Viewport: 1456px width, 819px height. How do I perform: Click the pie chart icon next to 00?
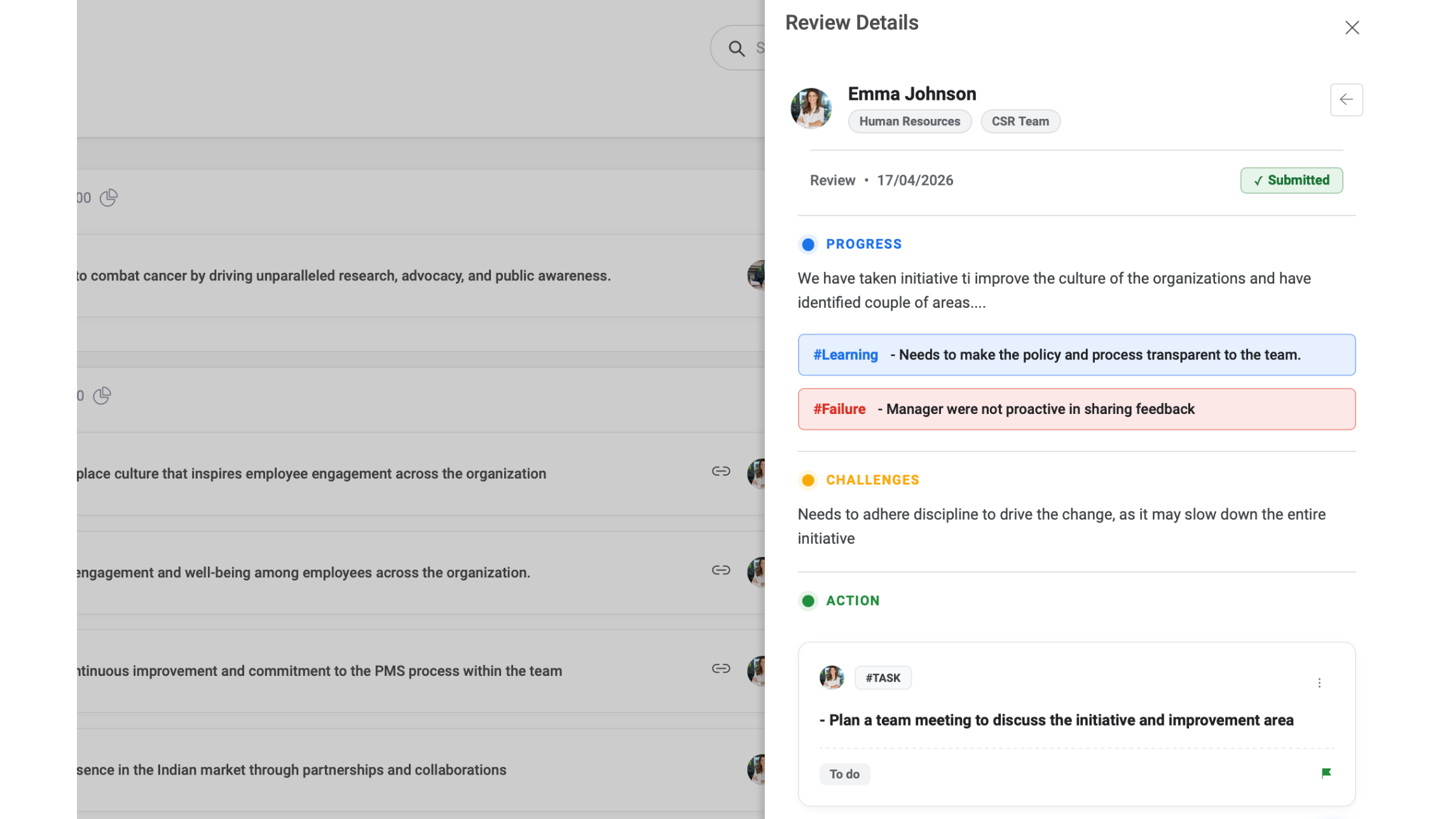(109, 198)
